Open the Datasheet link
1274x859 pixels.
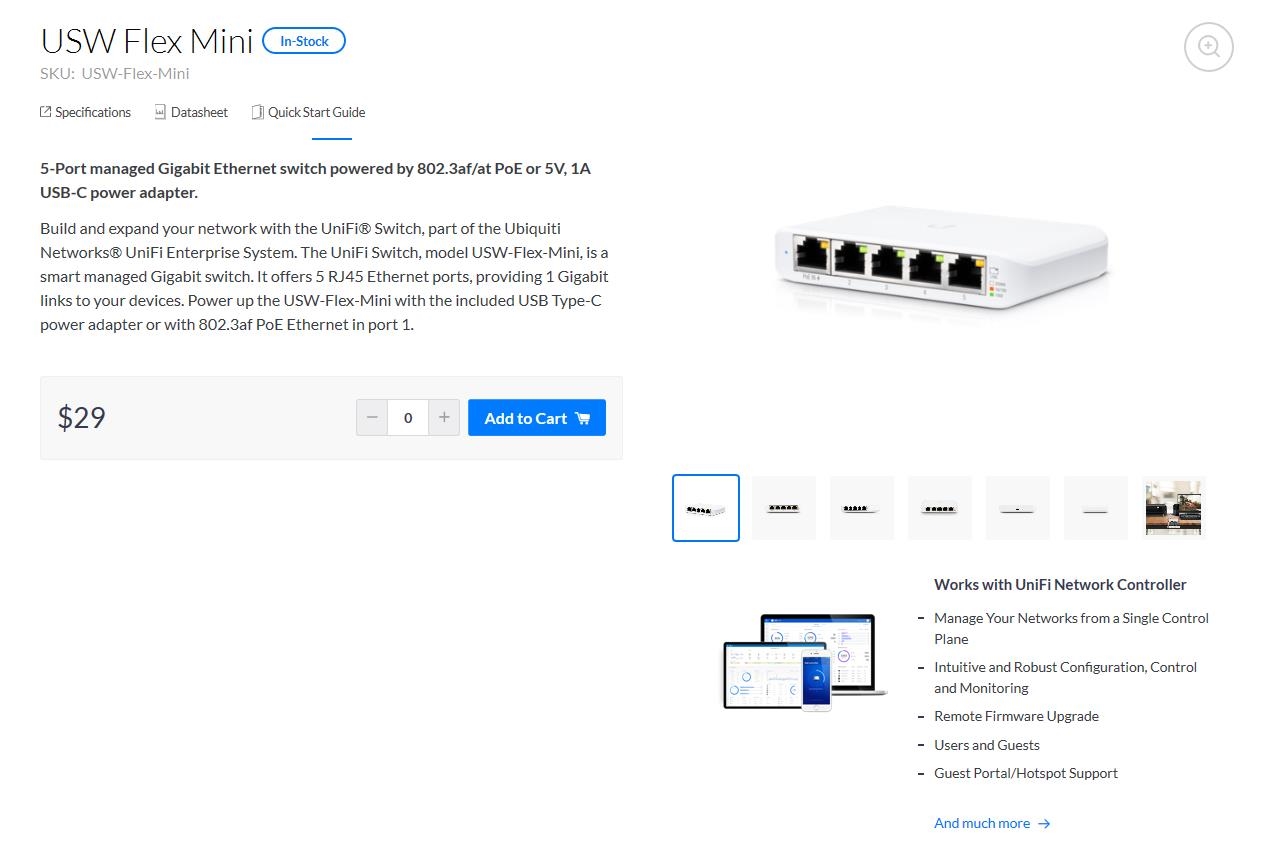[x=199, y=112]
